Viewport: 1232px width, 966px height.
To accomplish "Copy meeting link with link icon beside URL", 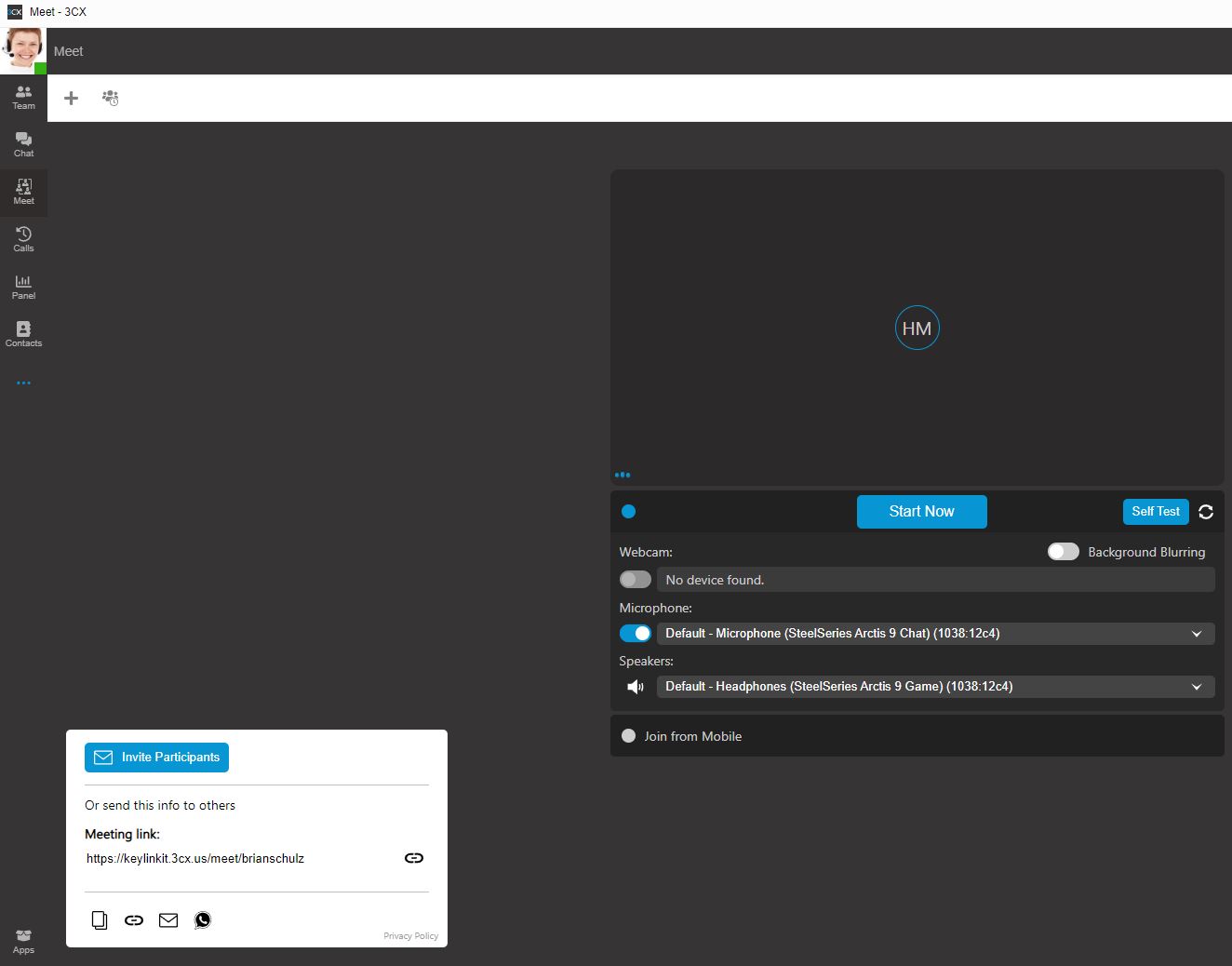I will point(414,858).
